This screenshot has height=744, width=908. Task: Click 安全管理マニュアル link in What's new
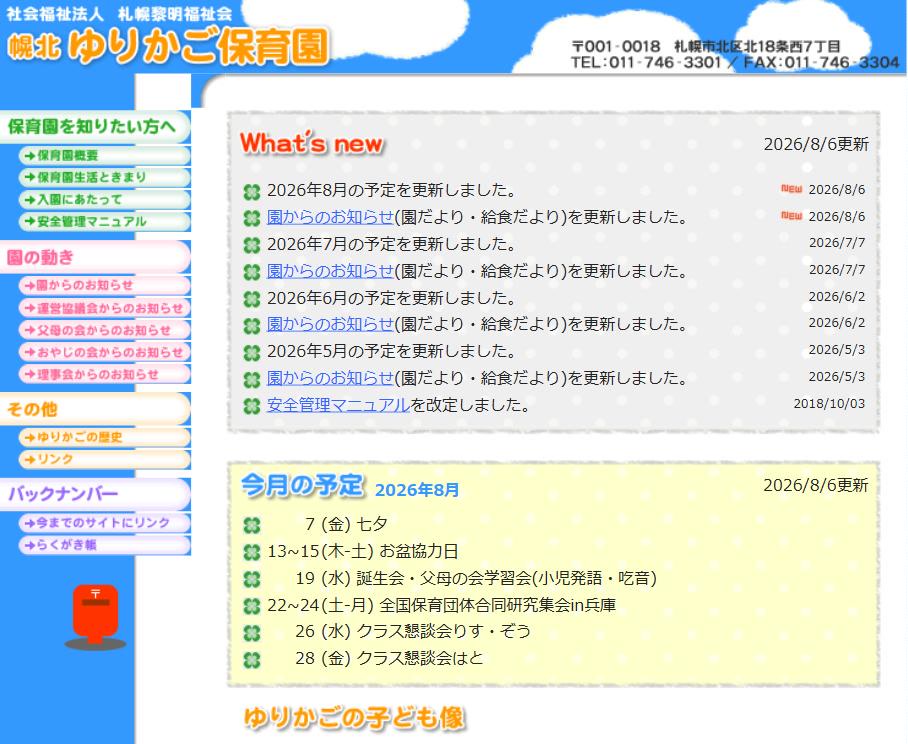(x=338, y=405)
